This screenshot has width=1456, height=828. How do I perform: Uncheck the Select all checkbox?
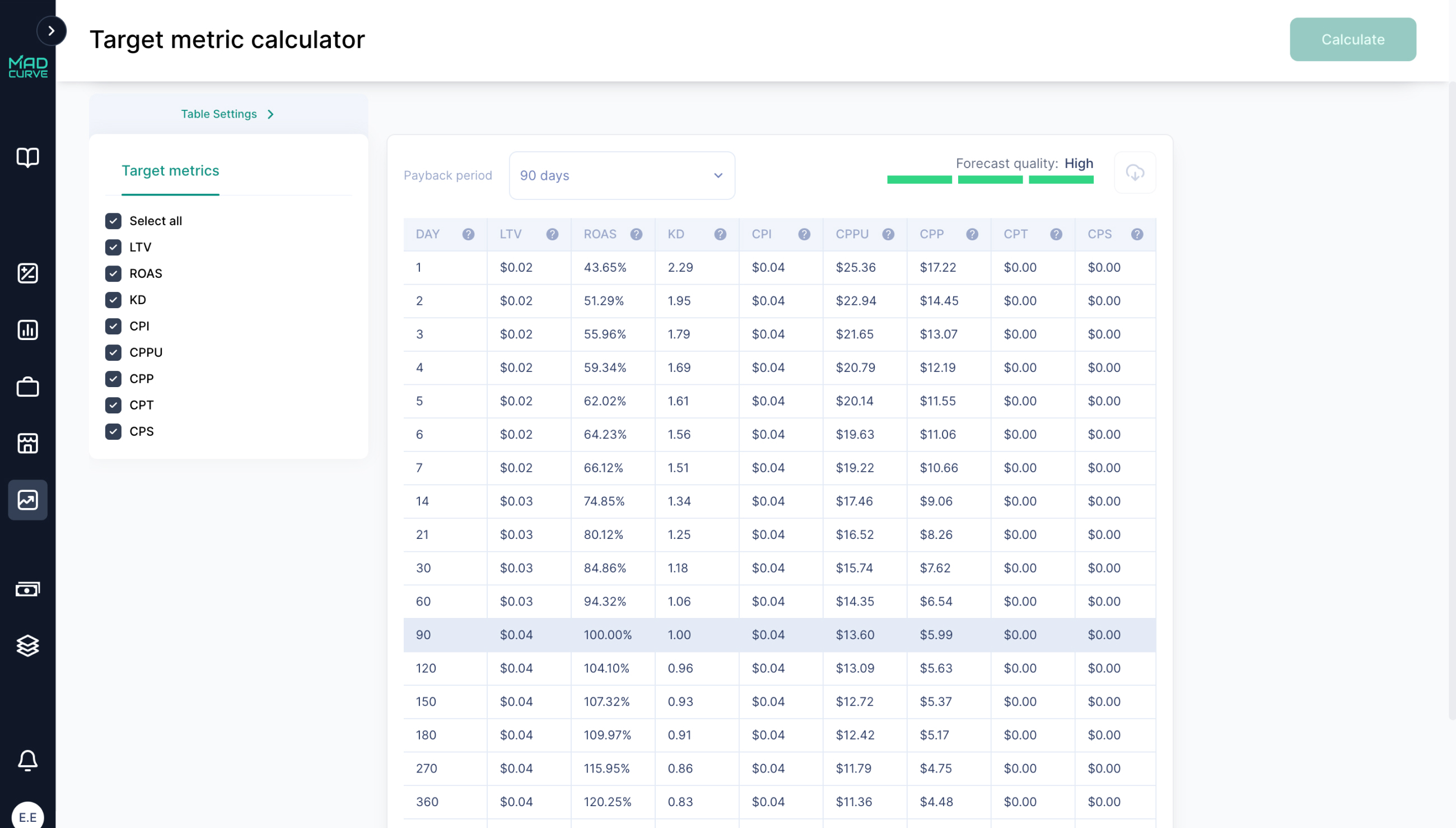point(114,221)
